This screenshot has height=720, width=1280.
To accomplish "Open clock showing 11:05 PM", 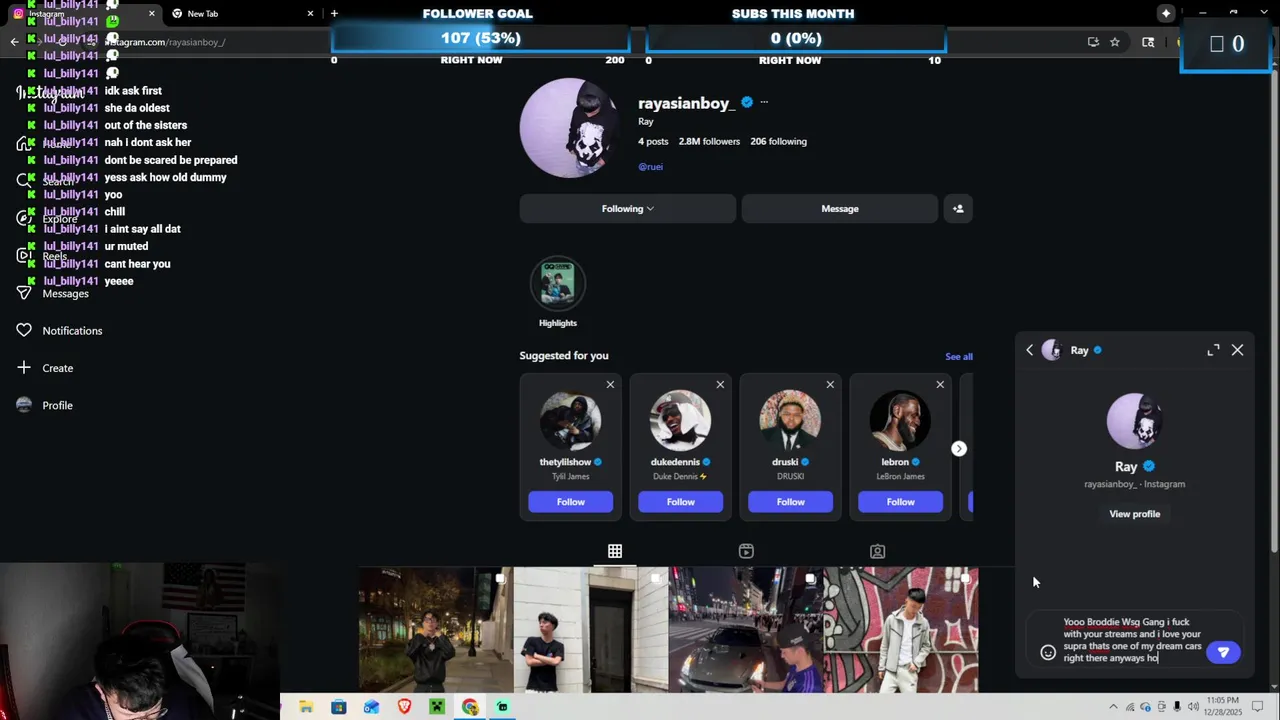I will (1224, 706).
